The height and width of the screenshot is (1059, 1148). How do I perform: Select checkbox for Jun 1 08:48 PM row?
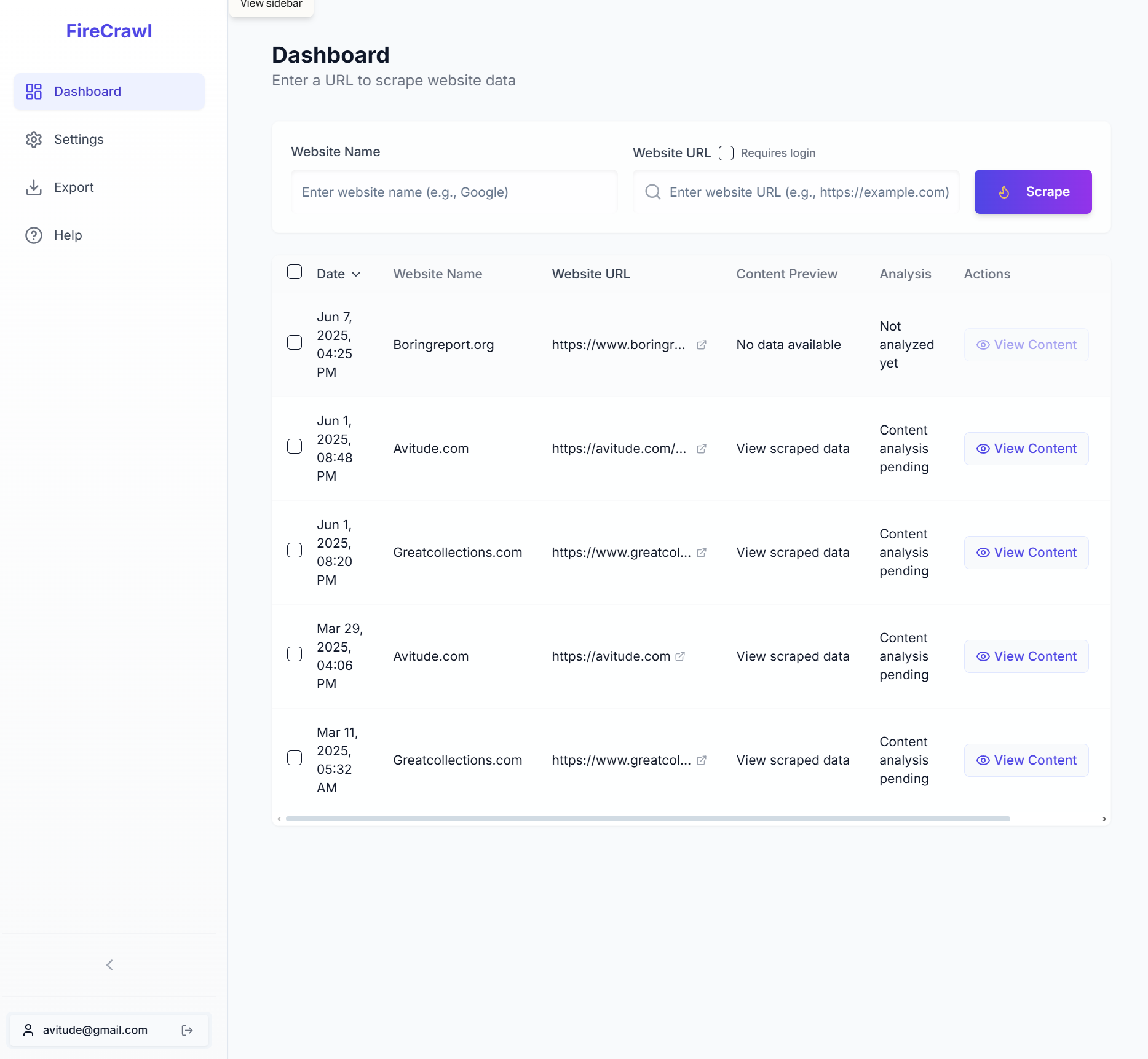point(295,446)
